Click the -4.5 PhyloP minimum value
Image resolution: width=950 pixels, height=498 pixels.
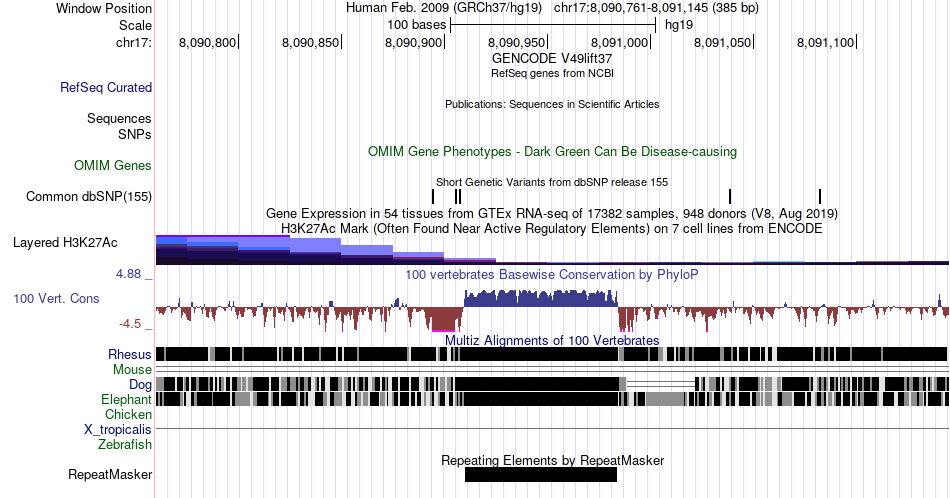(x=130, y=324)
